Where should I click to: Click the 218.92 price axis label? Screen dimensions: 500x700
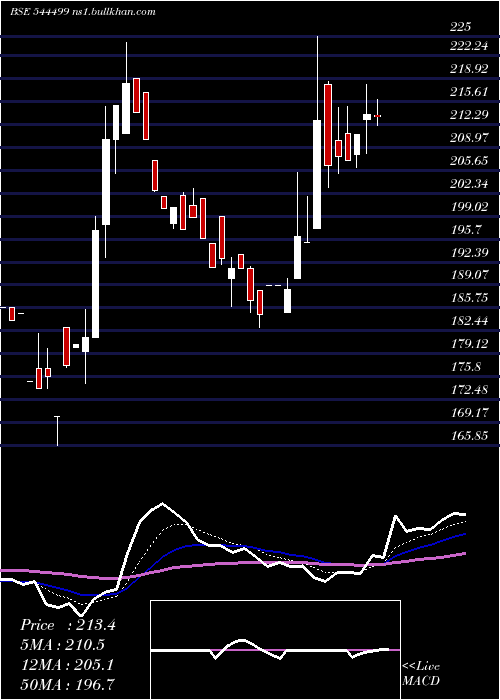coord(469,69)
